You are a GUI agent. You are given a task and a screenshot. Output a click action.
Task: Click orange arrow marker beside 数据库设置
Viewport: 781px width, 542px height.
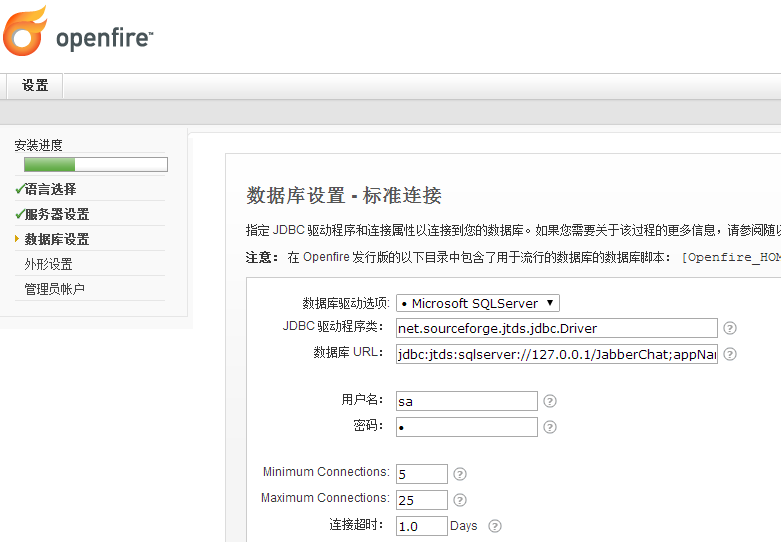(x=17, y=239)
